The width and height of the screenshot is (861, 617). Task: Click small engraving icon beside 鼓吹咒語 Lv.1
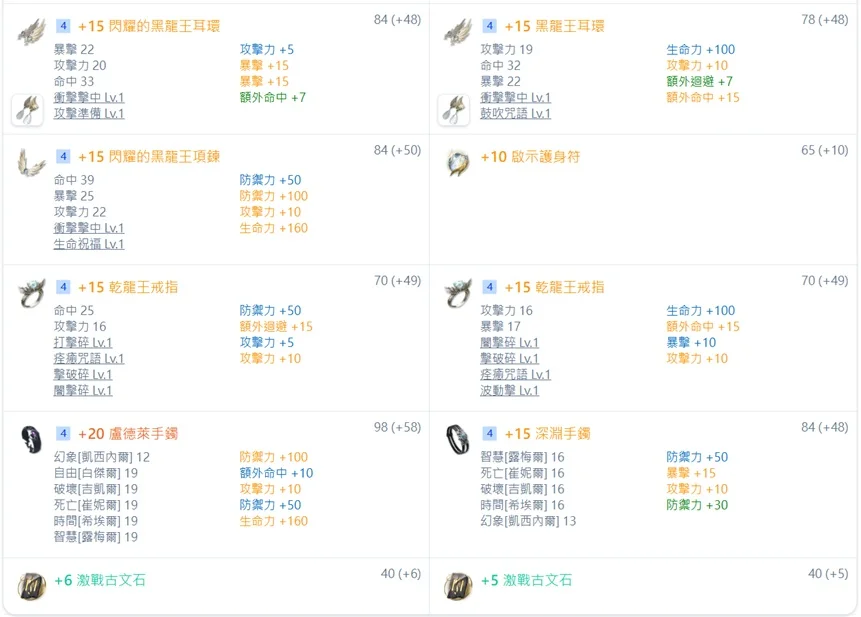coord(454,110)
